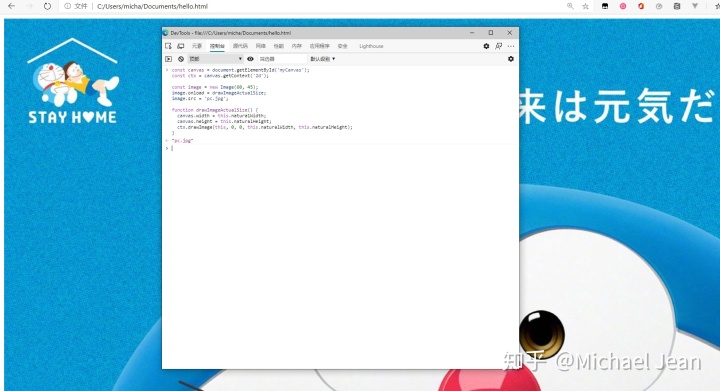720x391 pixels.
Task: Switch to the 安全 Security tab
Action: pyautogui.click(x=343, y=46)
